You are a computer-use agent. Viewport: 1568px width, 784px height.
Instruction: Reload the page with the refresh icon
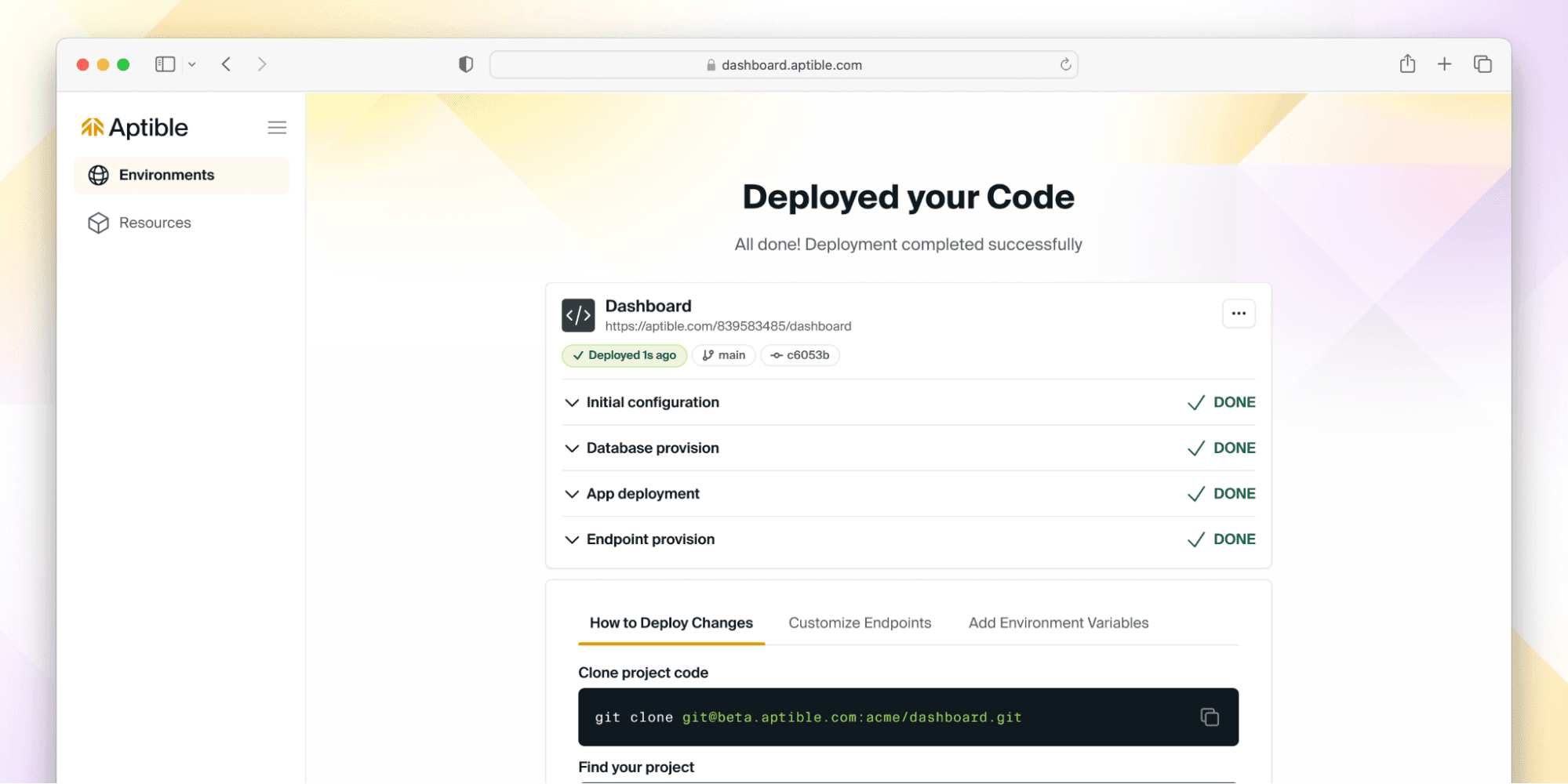[x=1065, y=64]
